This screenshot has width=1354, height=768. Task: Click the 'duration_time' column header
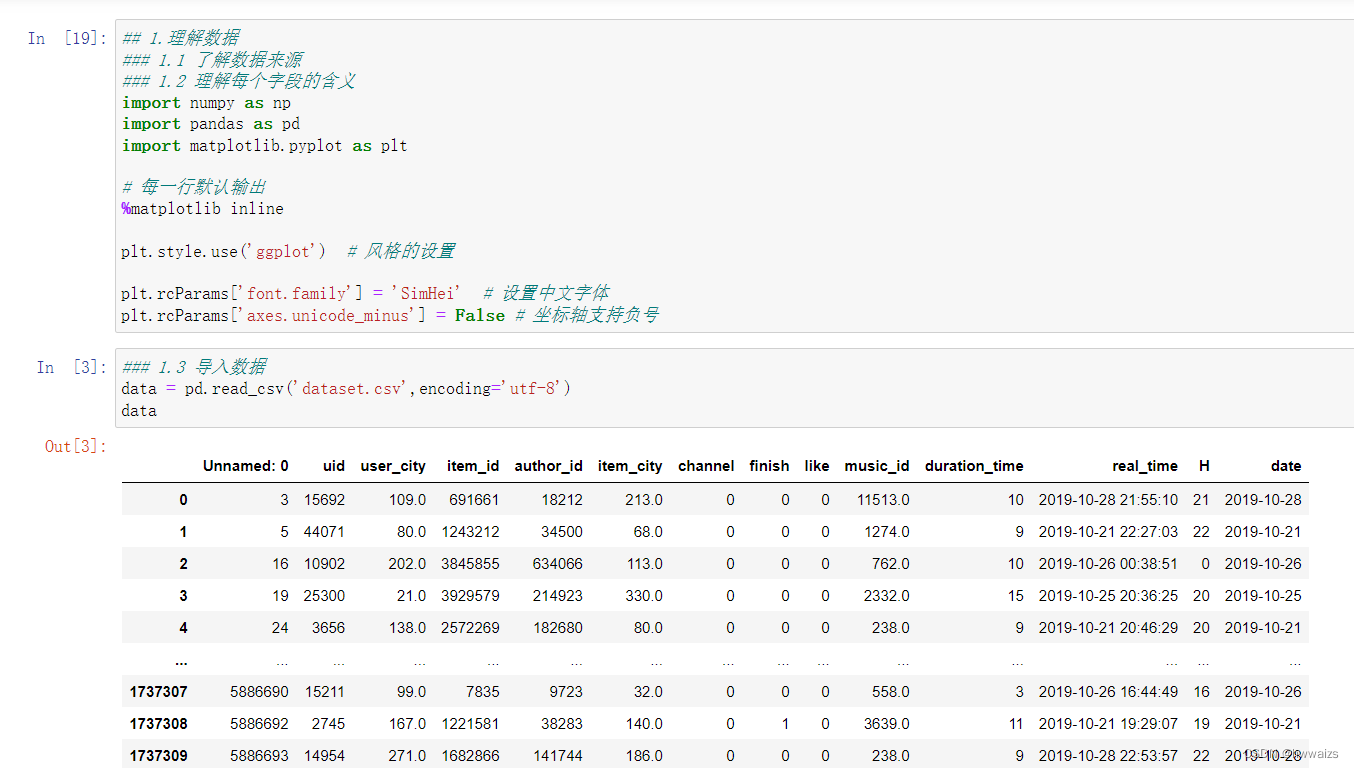coord(974,466)
